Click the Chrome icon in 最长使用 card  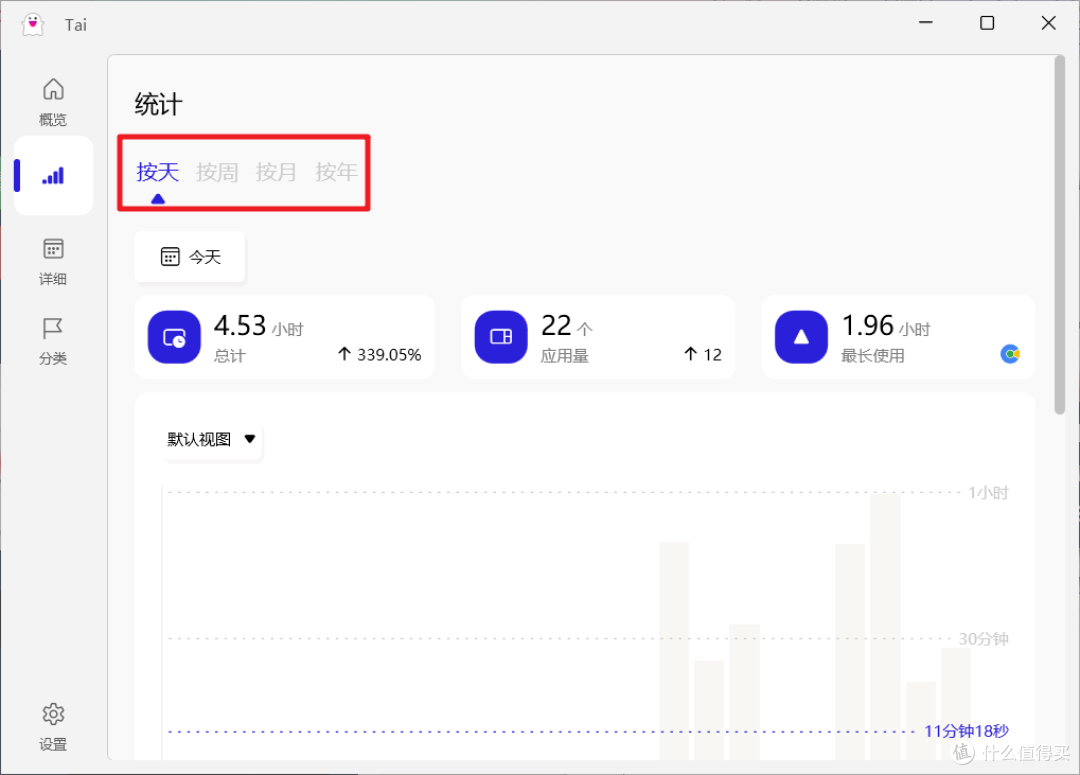point(1010,354)
